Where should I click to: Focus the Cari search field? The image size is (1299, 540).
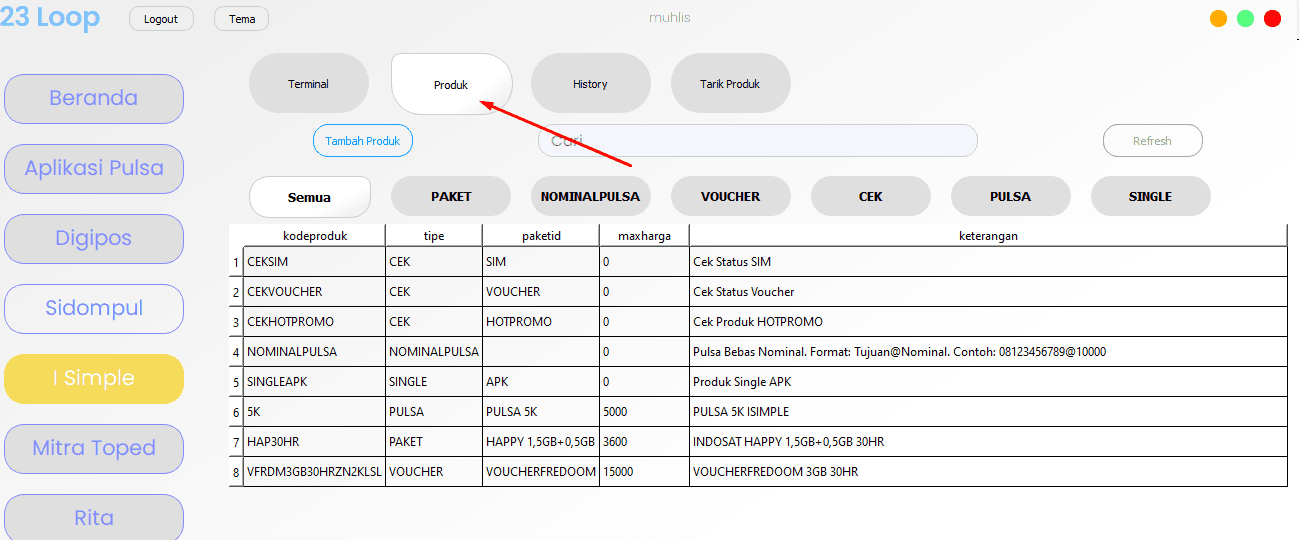pyautogui.click(x=757, y=141)
